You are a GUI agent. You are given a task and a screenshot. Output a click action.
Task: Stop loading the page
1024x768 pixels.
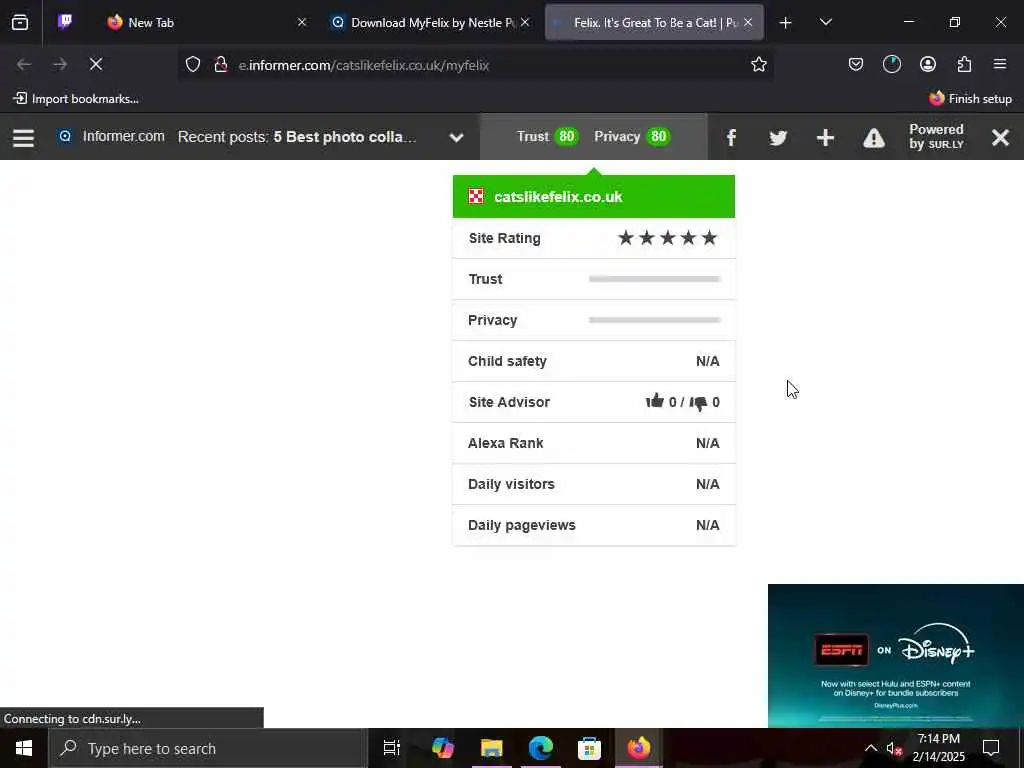[96, 64]
